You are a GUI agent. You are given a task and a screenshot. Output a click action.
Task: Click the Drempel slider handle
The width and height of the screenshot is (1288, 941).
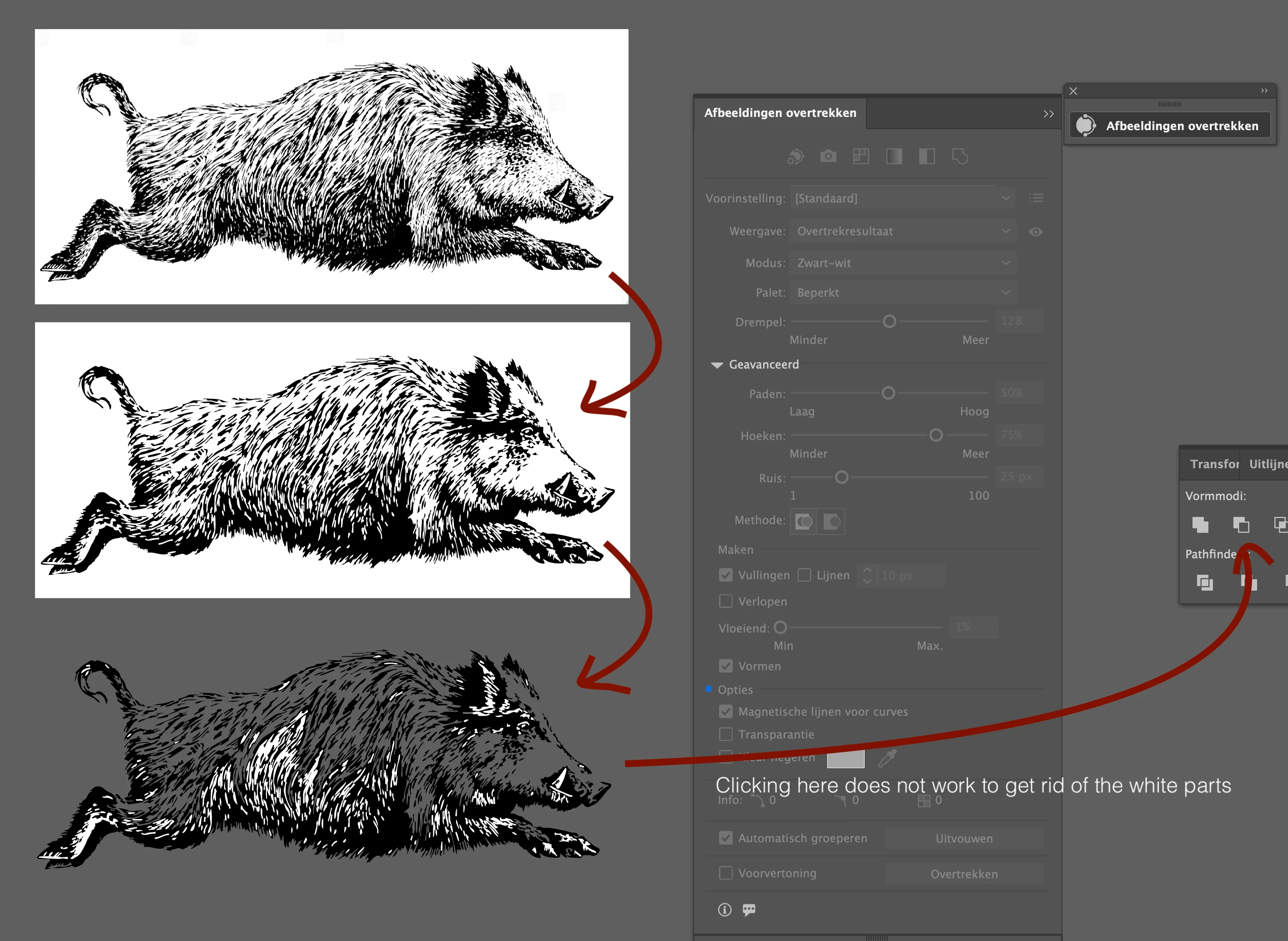point(890,322)
